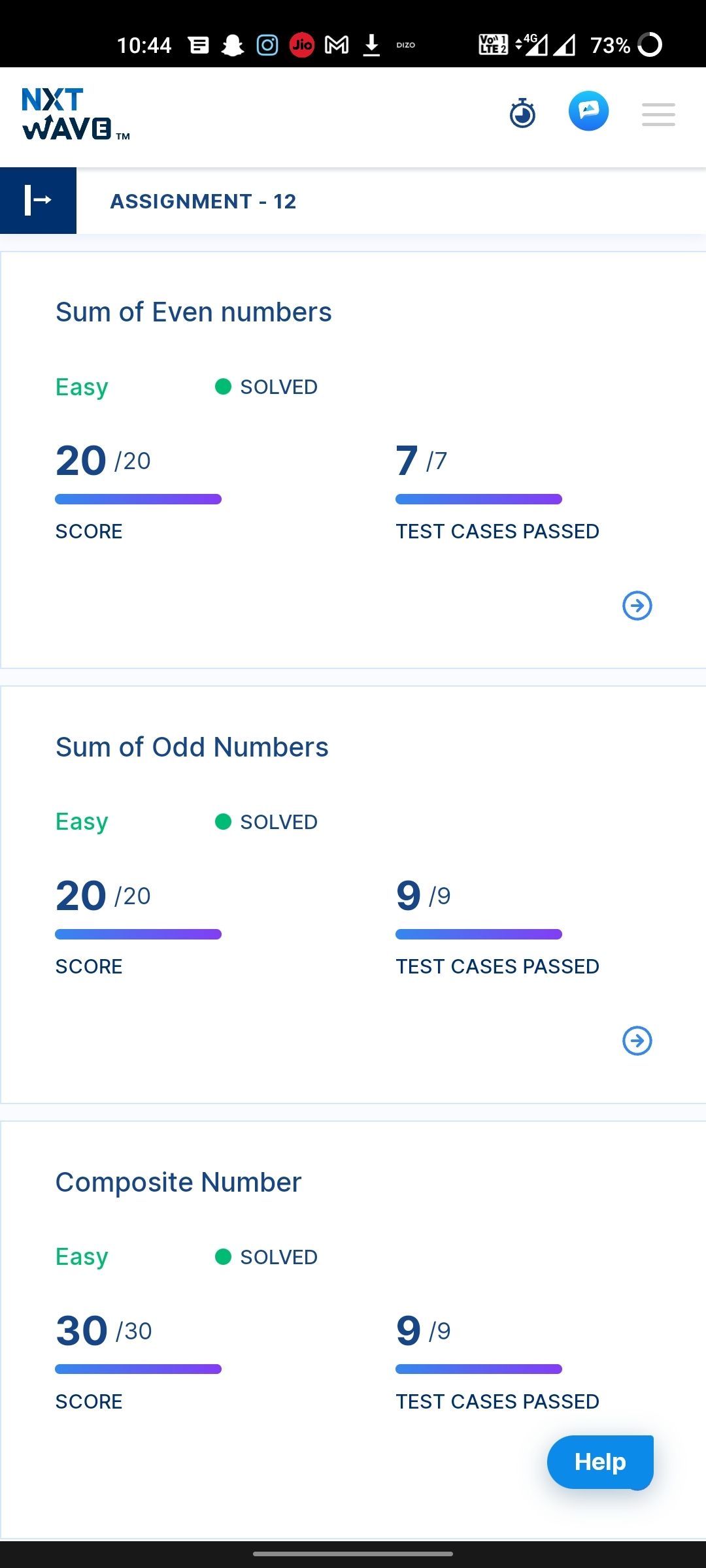Select the Sum of Even numbers title

coord(193,312)
